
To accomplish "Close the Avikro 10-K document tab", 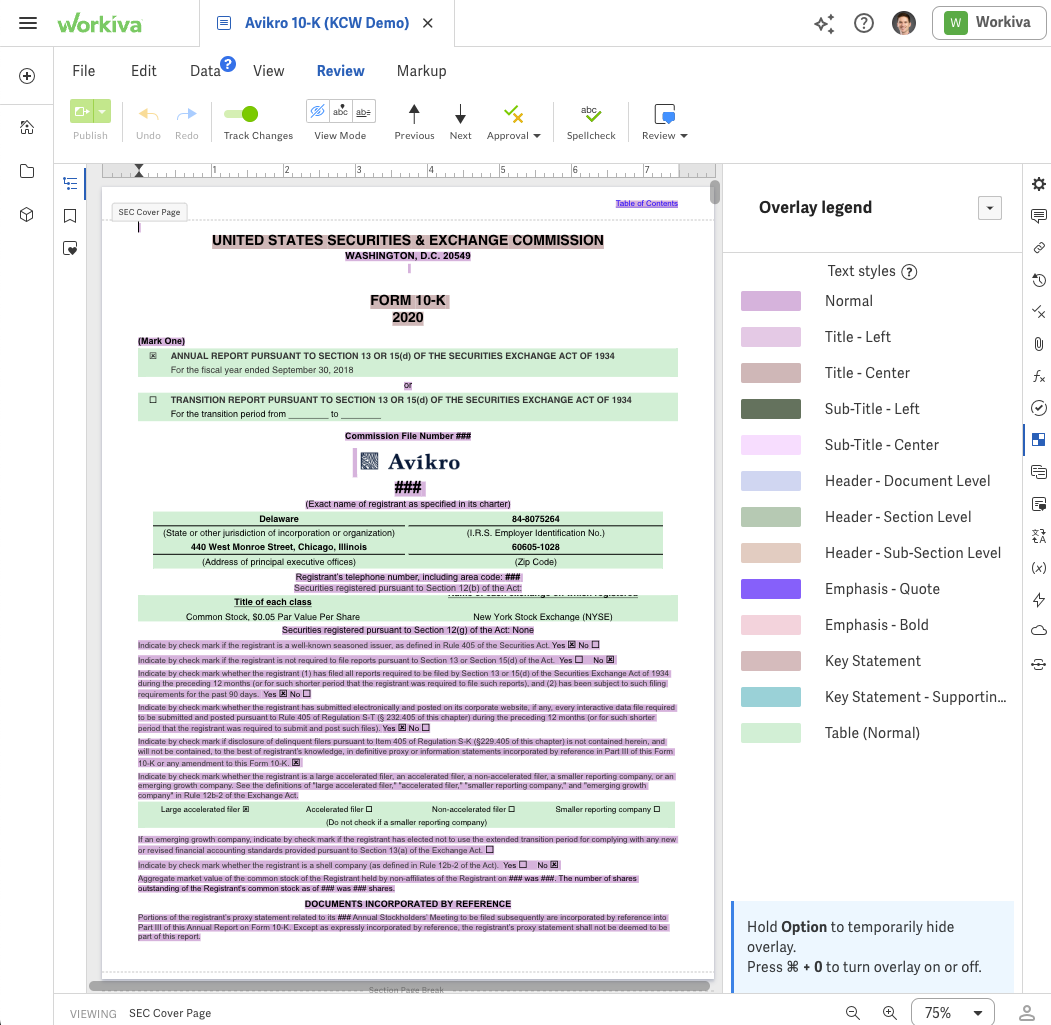I will click(428, 23).
